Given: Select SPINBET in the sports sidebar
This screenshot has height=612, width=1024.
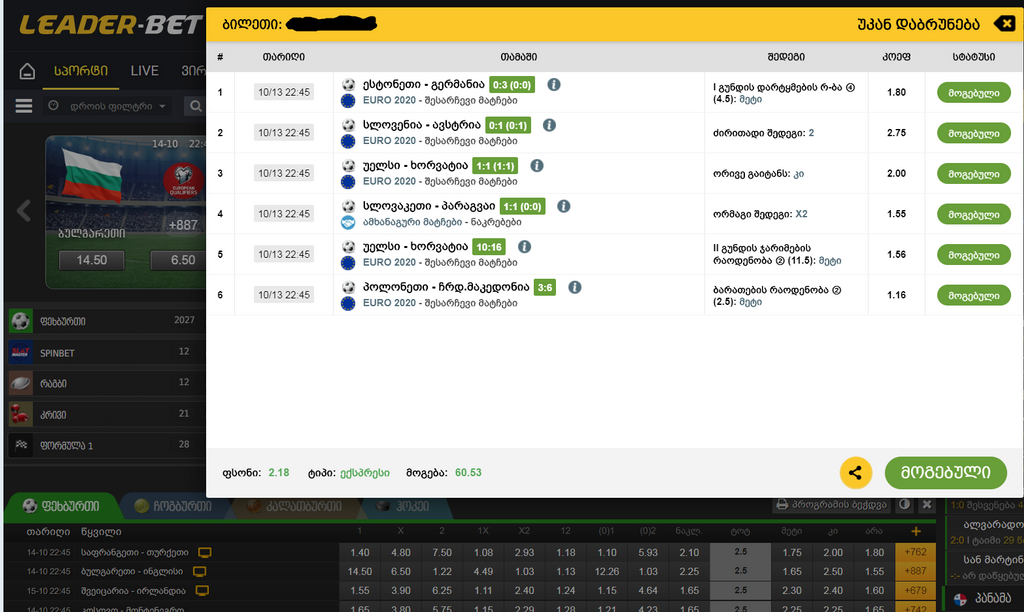Looking at the screenshot, I should click(104, 352).
